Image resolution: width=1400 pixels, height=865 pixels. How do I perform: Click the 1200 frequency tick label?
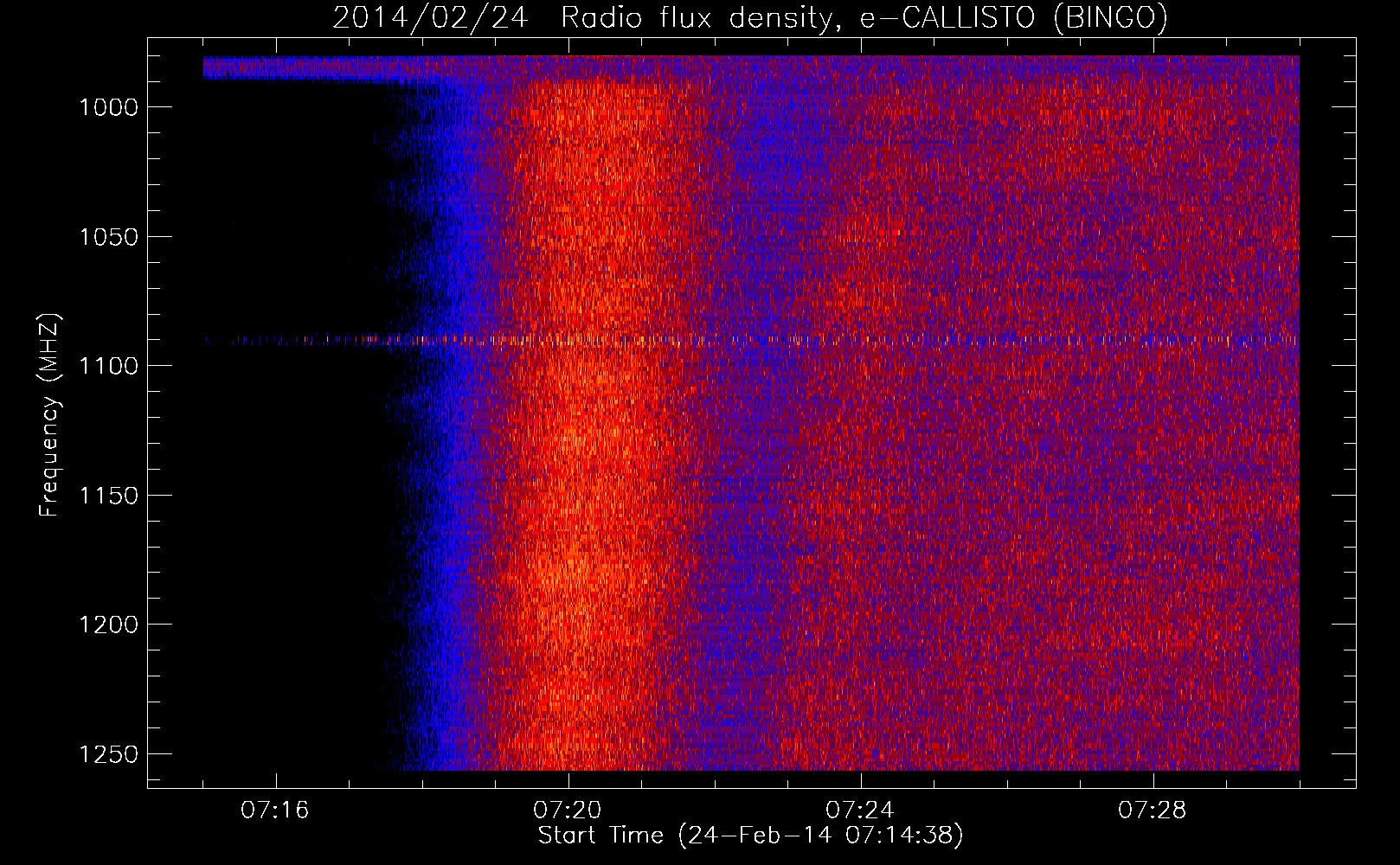click(x=108, y=625)
